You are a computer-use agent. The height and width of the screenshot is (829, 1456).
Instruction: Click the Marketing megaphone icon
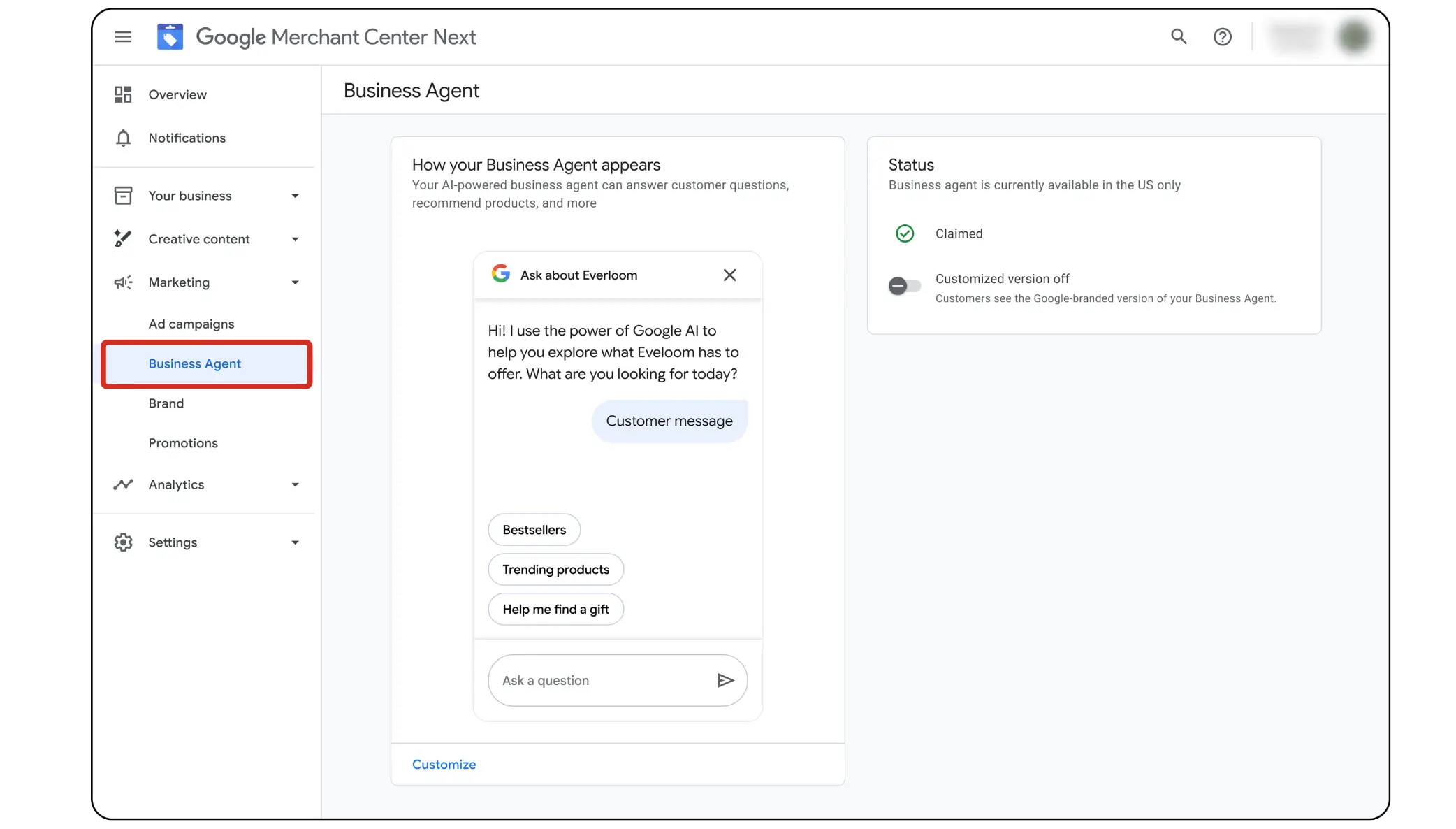point(123,282)
